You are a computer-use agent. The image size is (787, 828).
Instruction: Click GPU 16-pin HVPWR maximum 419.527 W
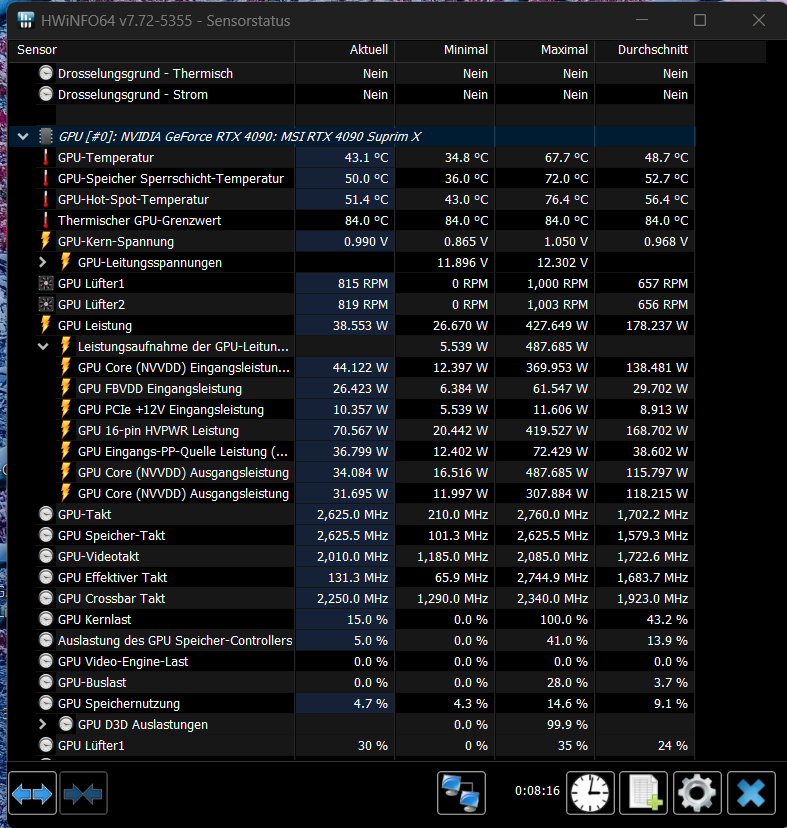click(557, 430)
